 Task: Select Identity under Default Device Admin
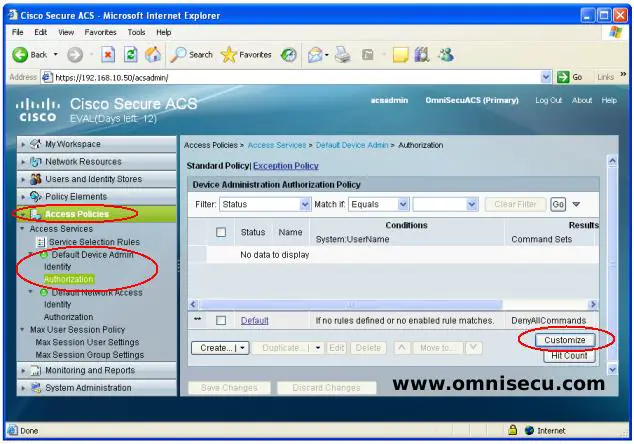(x=57, y=267)
